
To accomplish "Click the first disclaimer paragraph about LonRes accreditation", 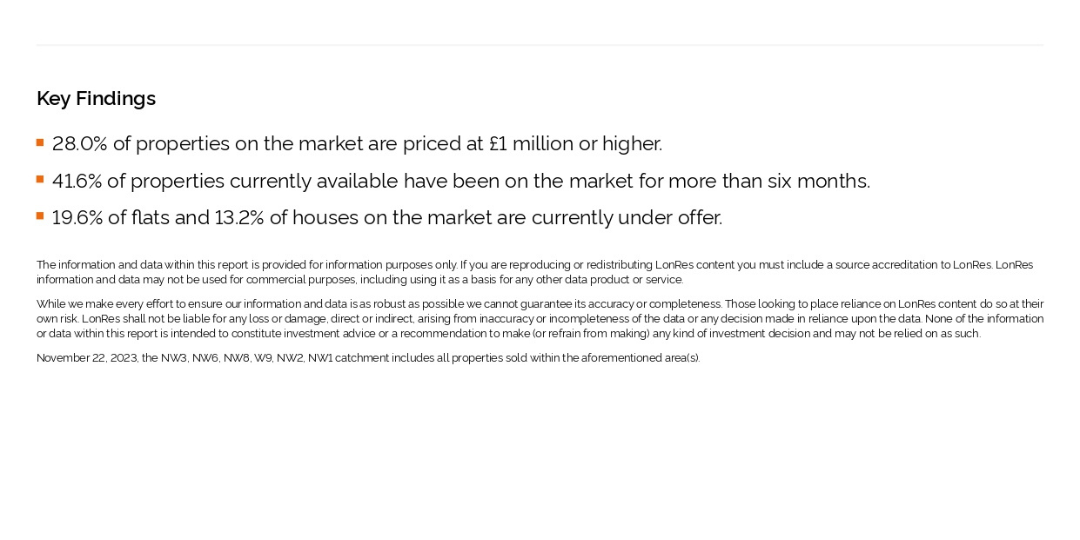I will pyautogui.click(x=534, y=272).
